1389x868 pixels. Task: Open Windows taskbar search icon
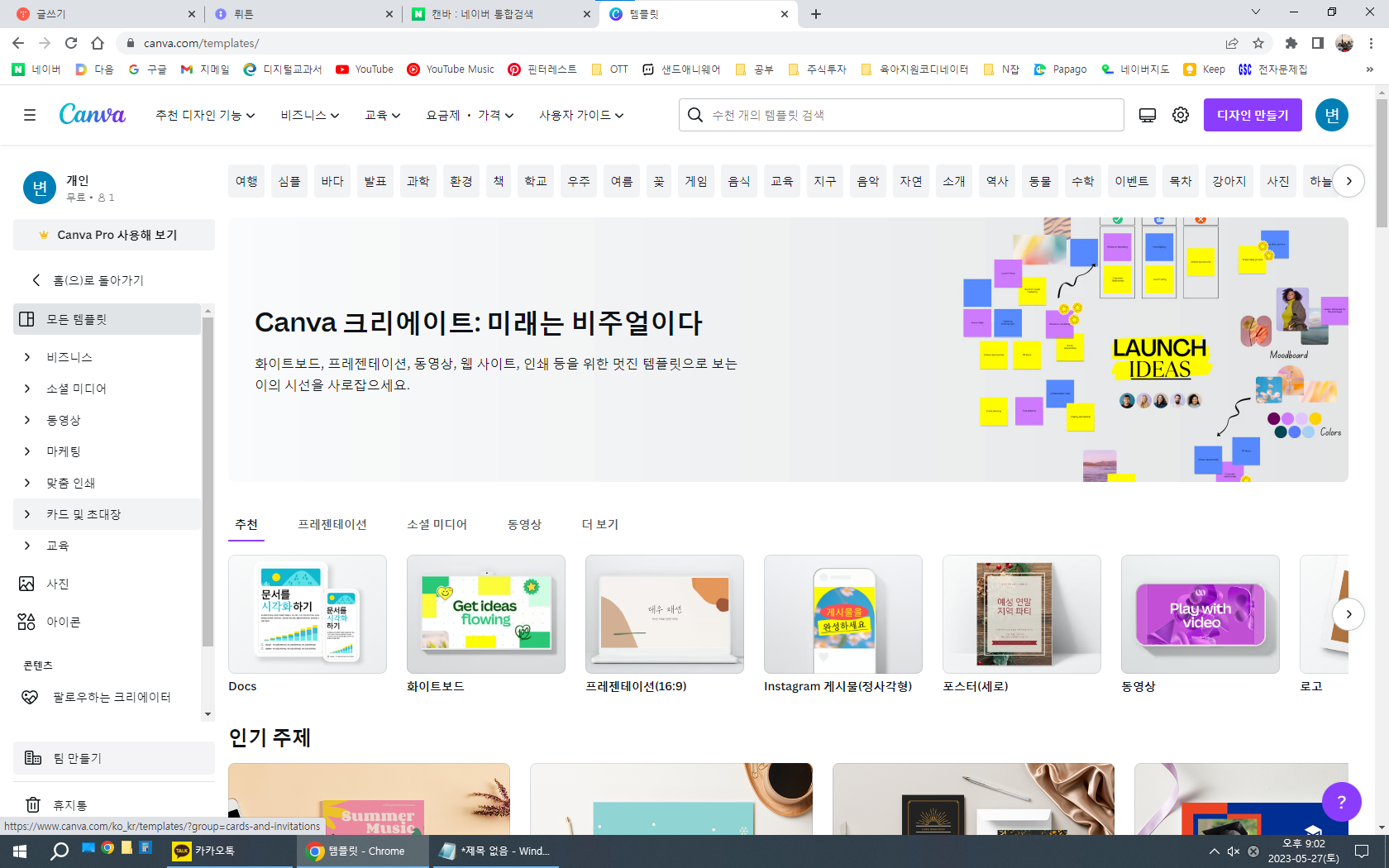point(60,851)
